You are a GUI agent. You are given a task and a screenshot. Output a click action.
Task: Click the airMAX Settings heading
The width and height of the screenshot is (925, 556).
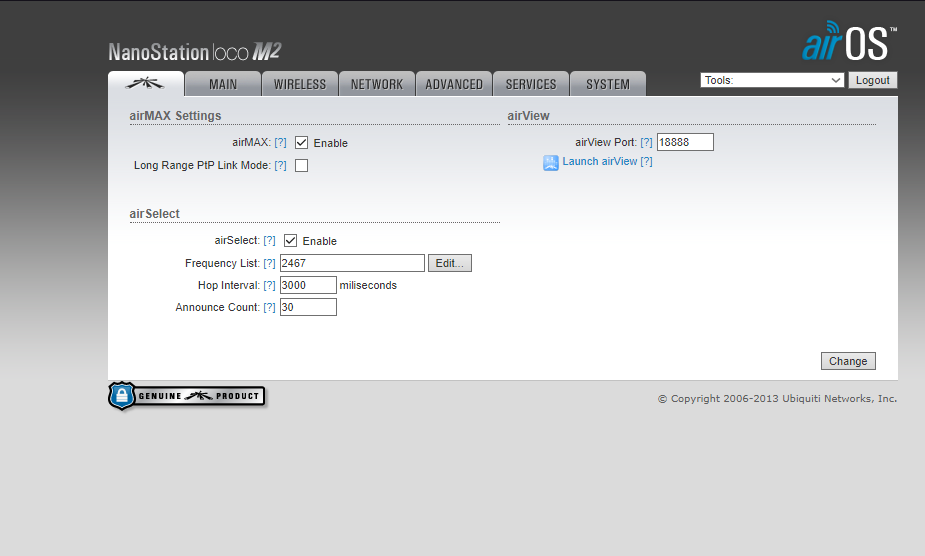click(x=175, y=116)
